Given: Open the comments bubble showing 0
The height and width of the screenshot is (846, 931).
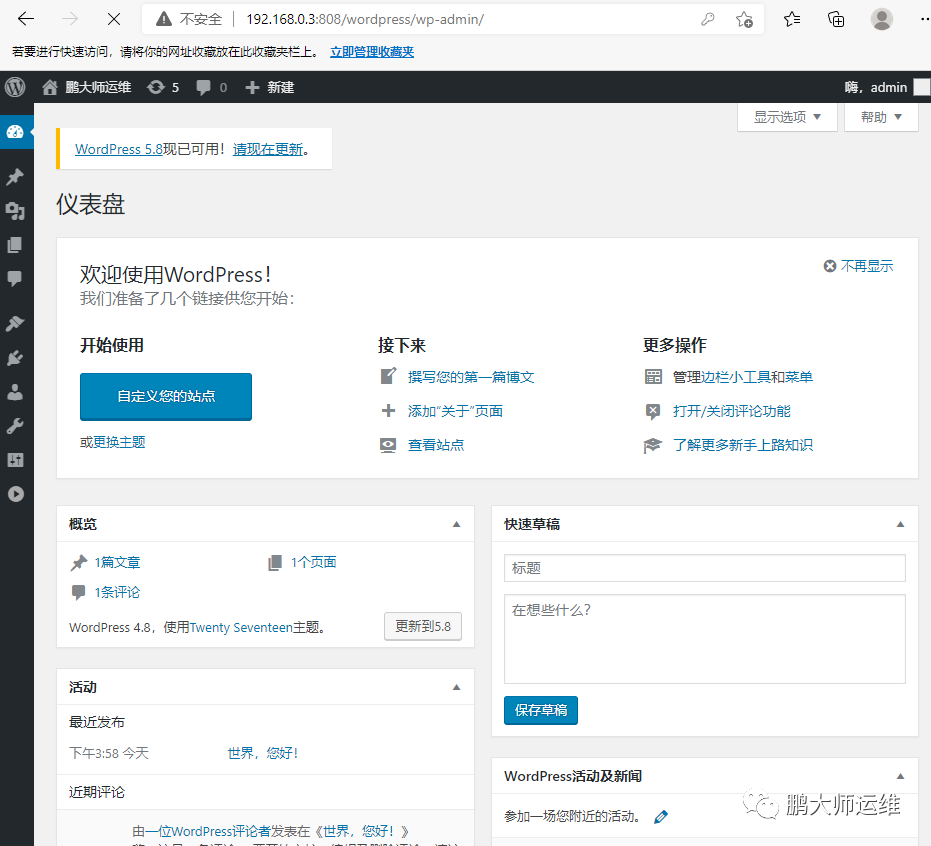Looking at the screenshot, I should pyautogui.click(x=204, y=88).
